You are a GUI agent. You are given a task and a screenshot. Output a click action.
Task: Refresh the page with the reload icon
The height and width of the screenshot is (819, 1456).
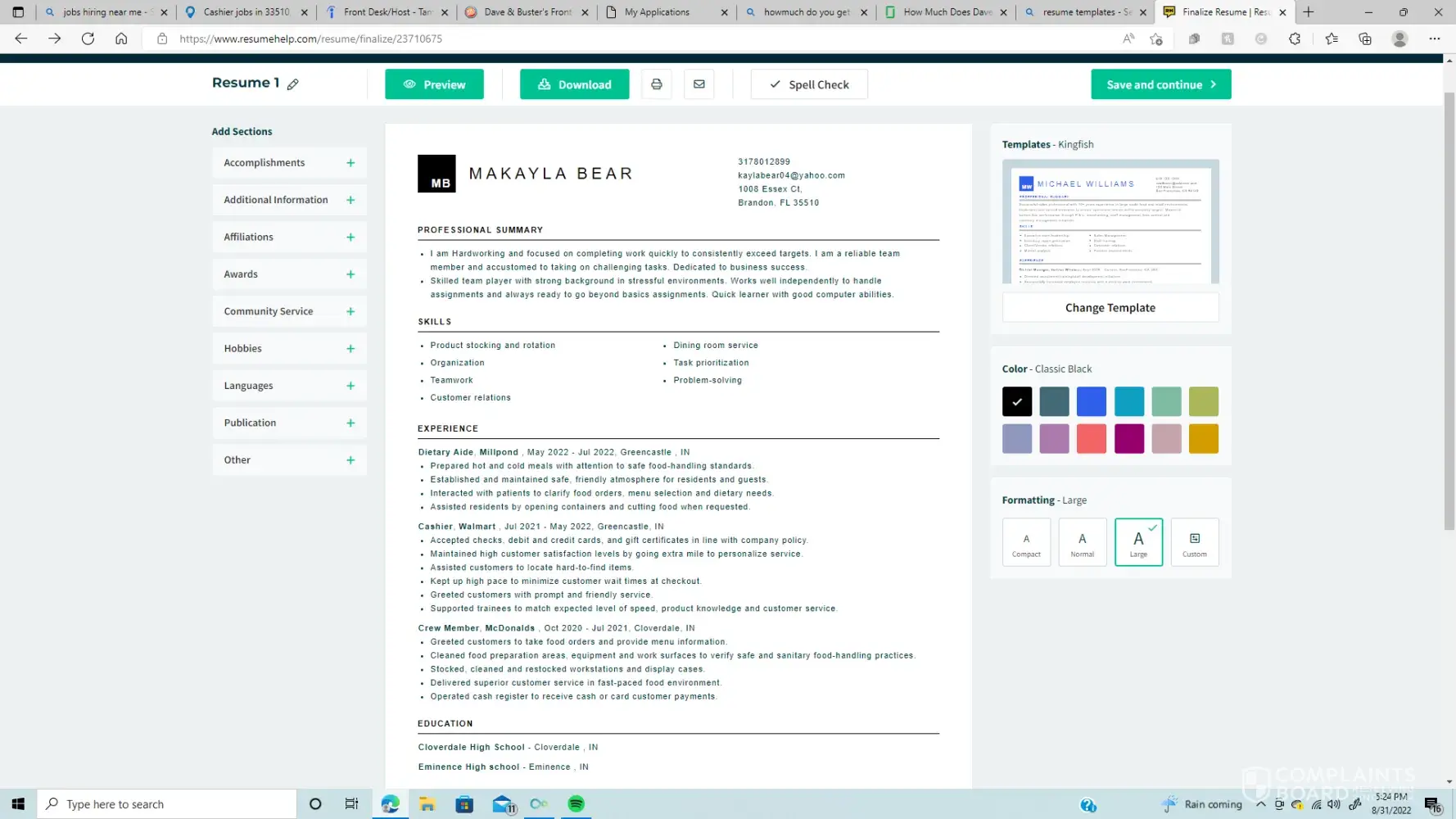88,38
